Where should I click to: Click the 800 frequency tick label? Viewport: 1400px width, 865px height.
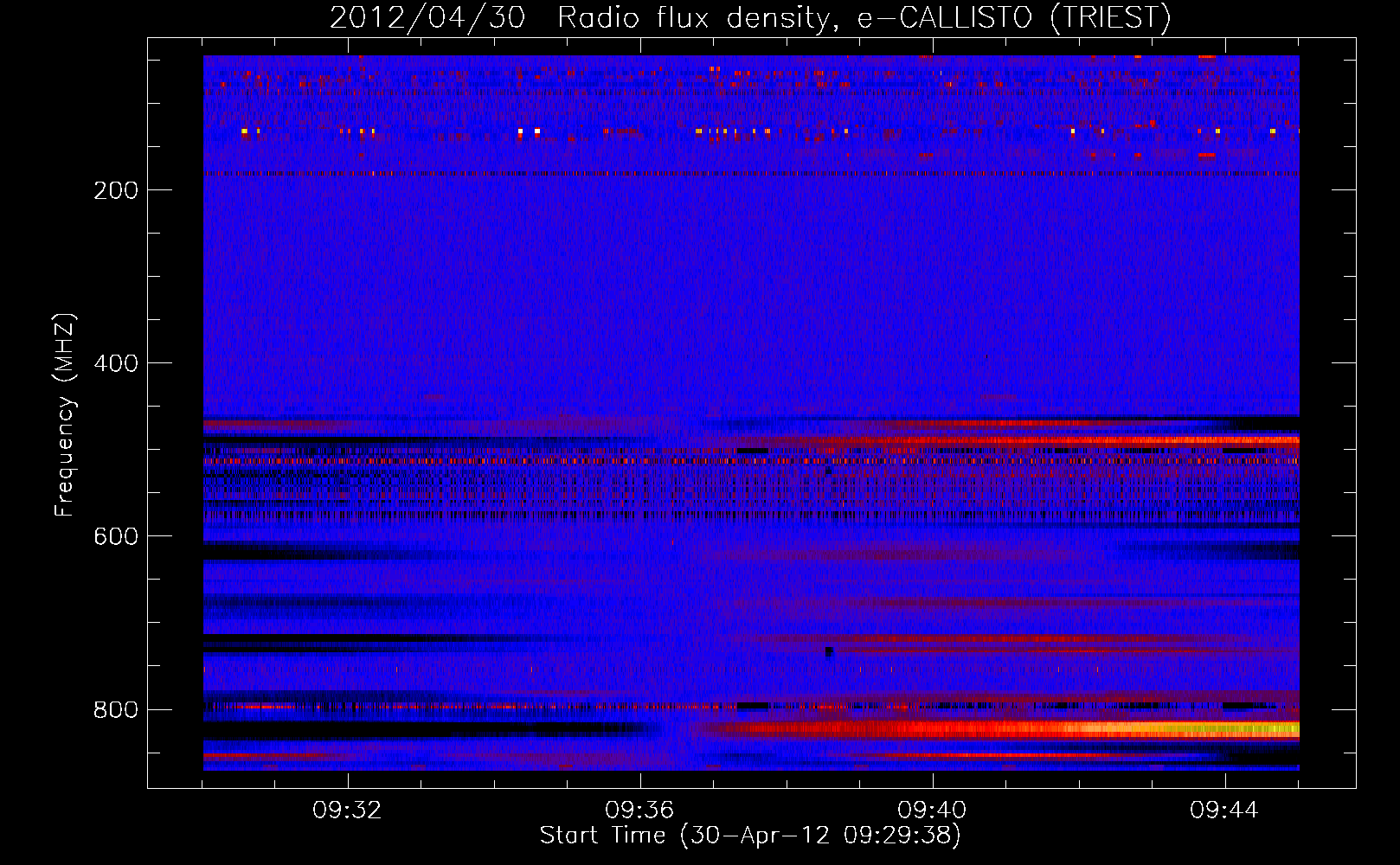tap(116, 710)
